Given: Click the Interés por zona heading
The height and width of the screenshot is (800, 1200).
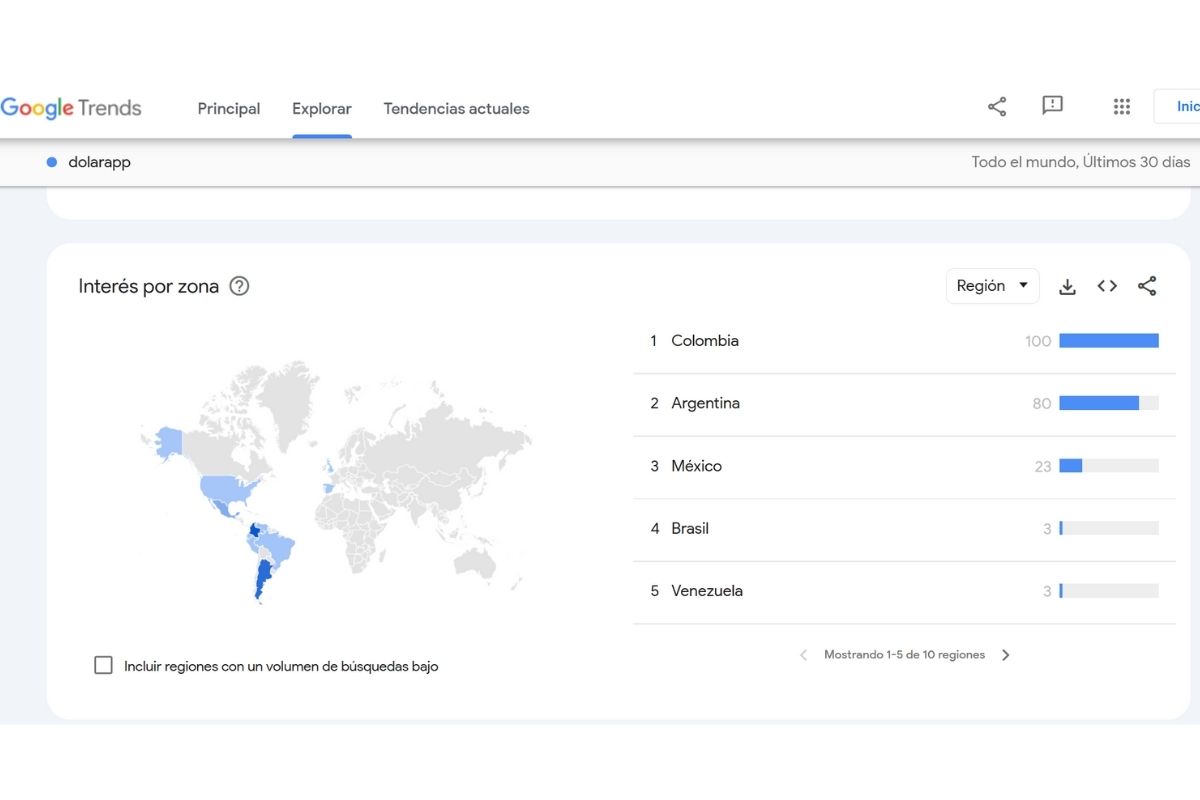Looking at the screenshot, I should 148,286.
